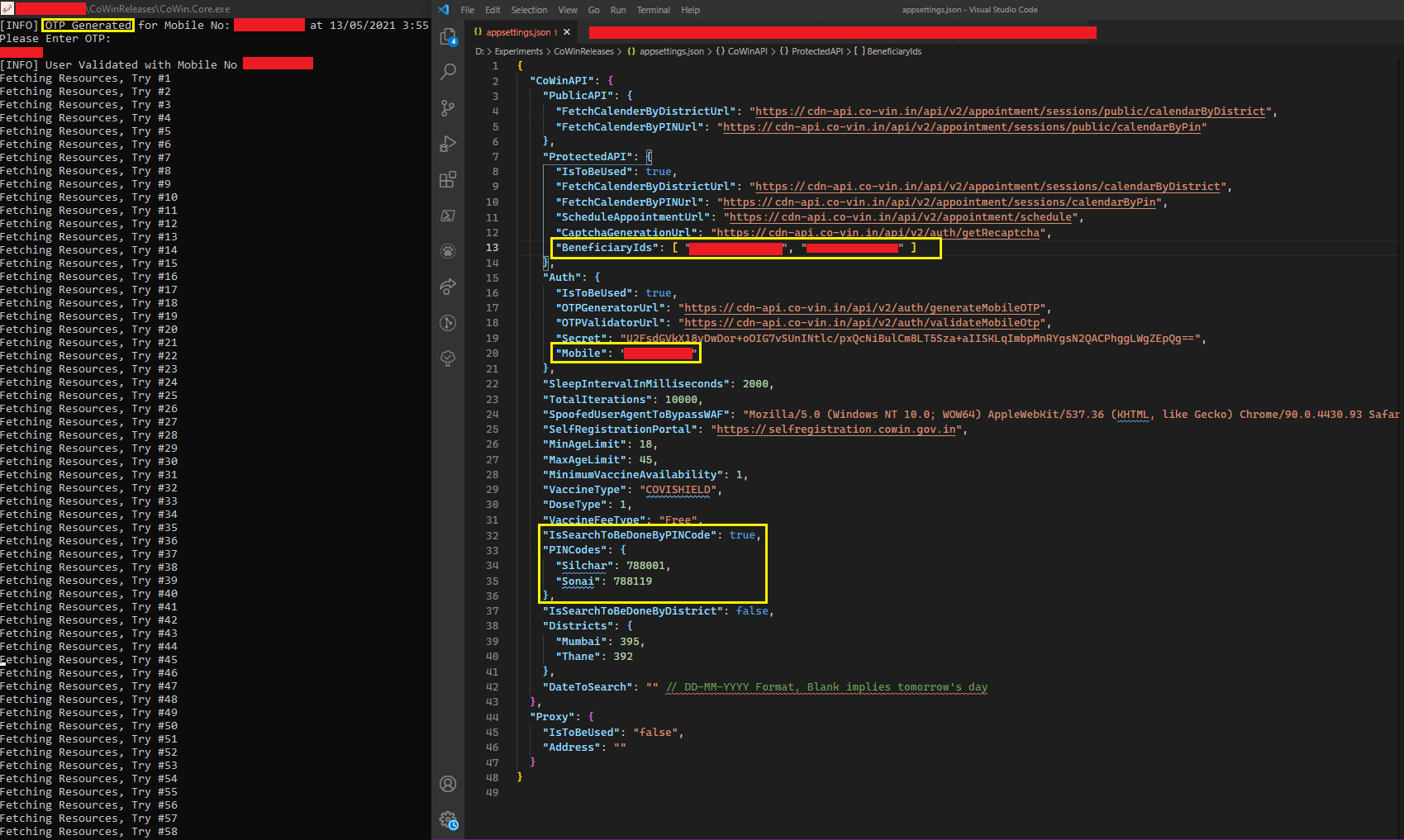Screen dimensions: 1404x840
Task: Open the Go menu
Action: click(x=593, y=10)
